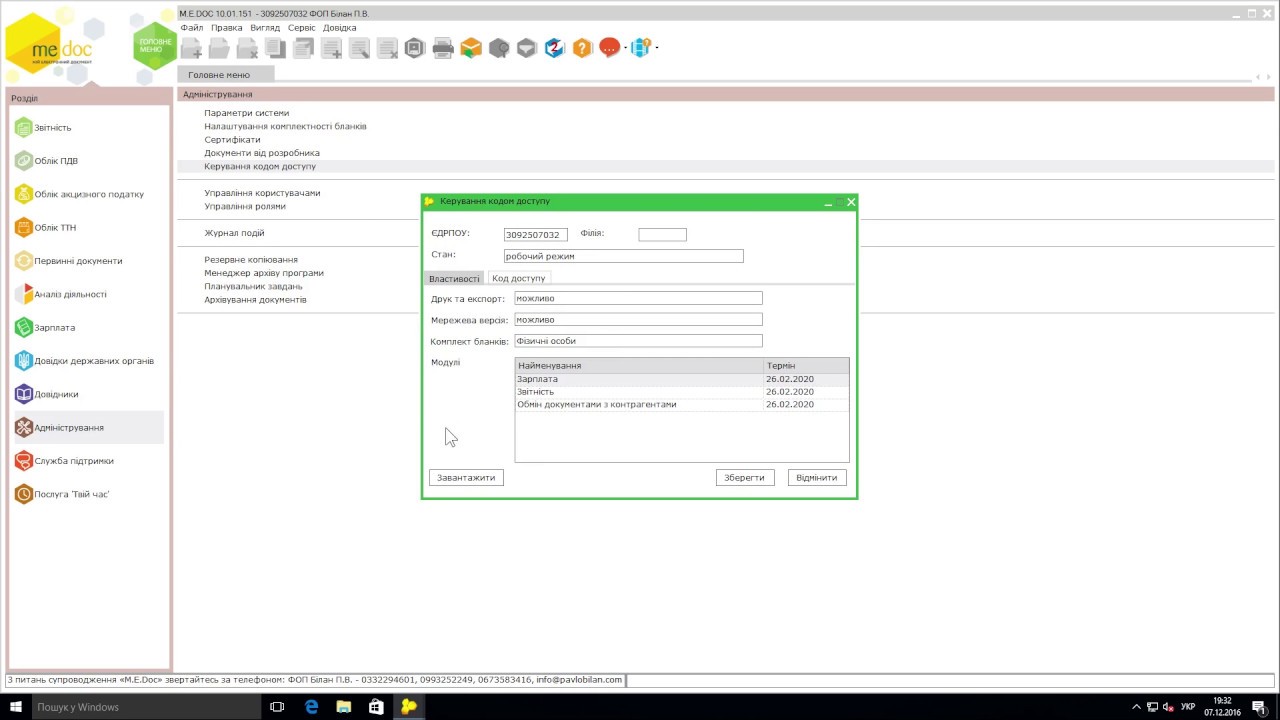Select Обмін документами з контрагентами row
This screenshot has width=1280, height=720.
(x=682, y=405)
